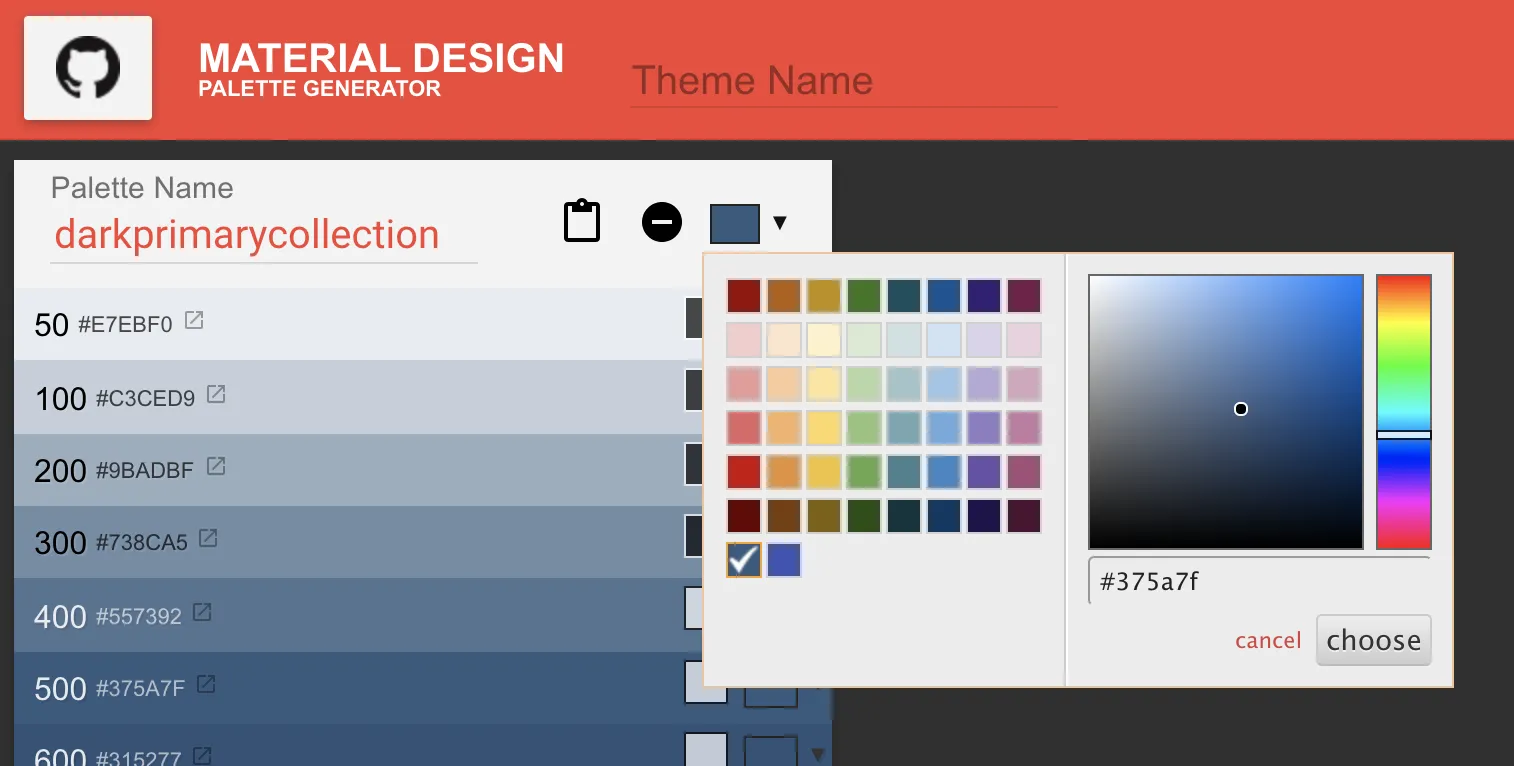The width and height of the screenshot is (1514, 766).
Task: Pick the sixth-row dark green swatch
Action: (x=864, y=516)
